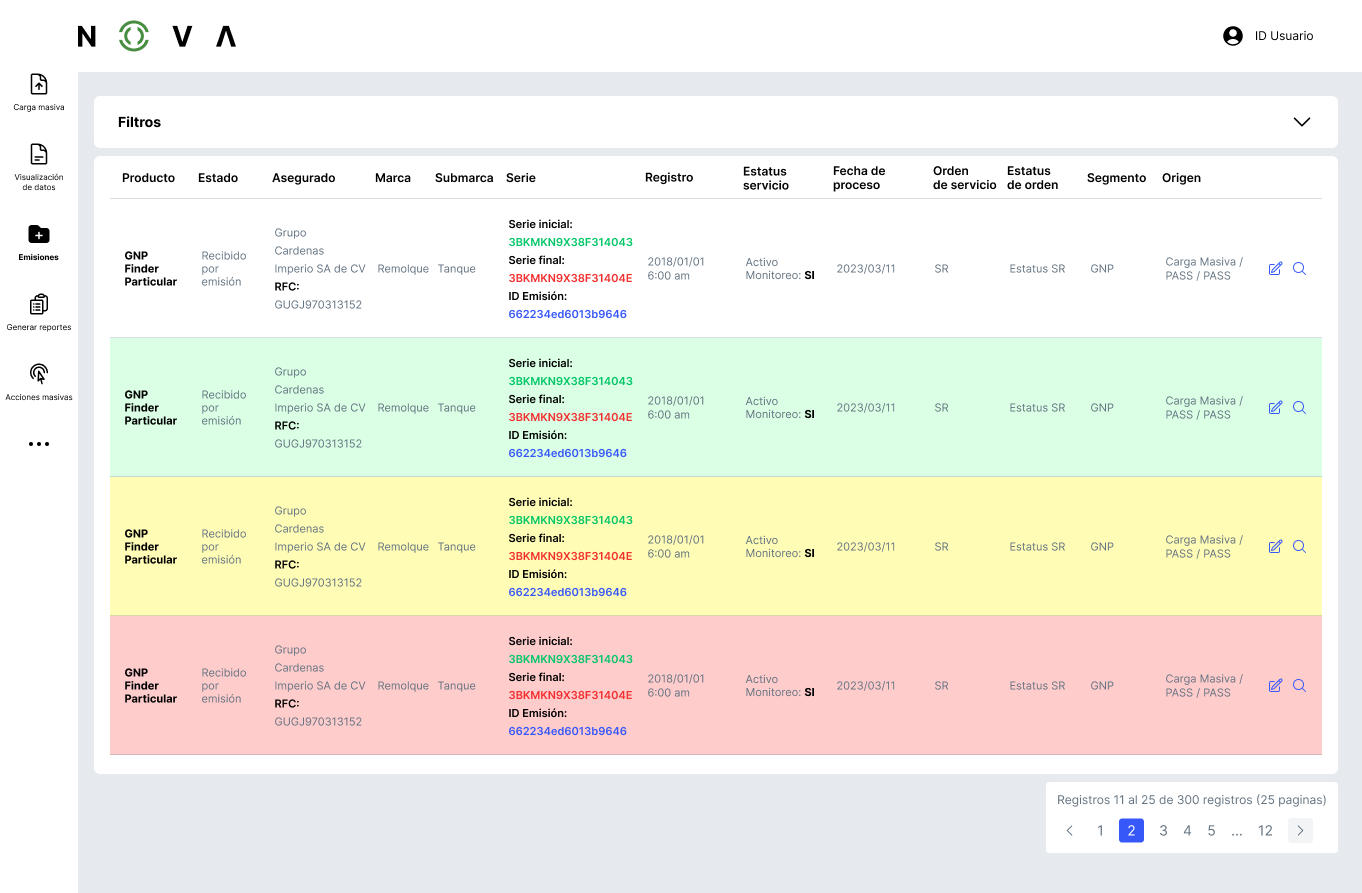Open the ID Emisión link in green row
The width and height of the screenshot is (1362, 893).
coord(567,453)
